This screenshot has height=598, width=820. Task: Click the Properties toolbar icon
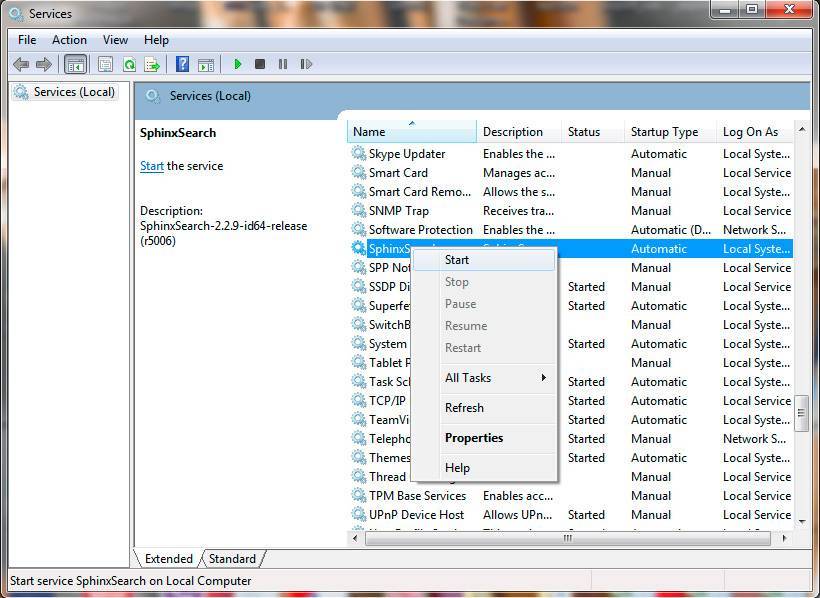tap(105, 64)
